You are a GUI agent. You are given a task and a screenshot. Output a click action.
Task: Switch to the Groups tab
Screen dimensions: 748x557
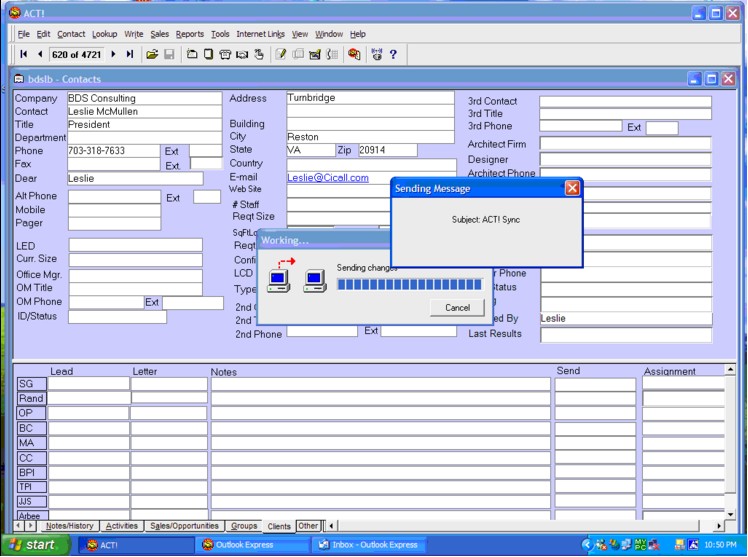244,526
